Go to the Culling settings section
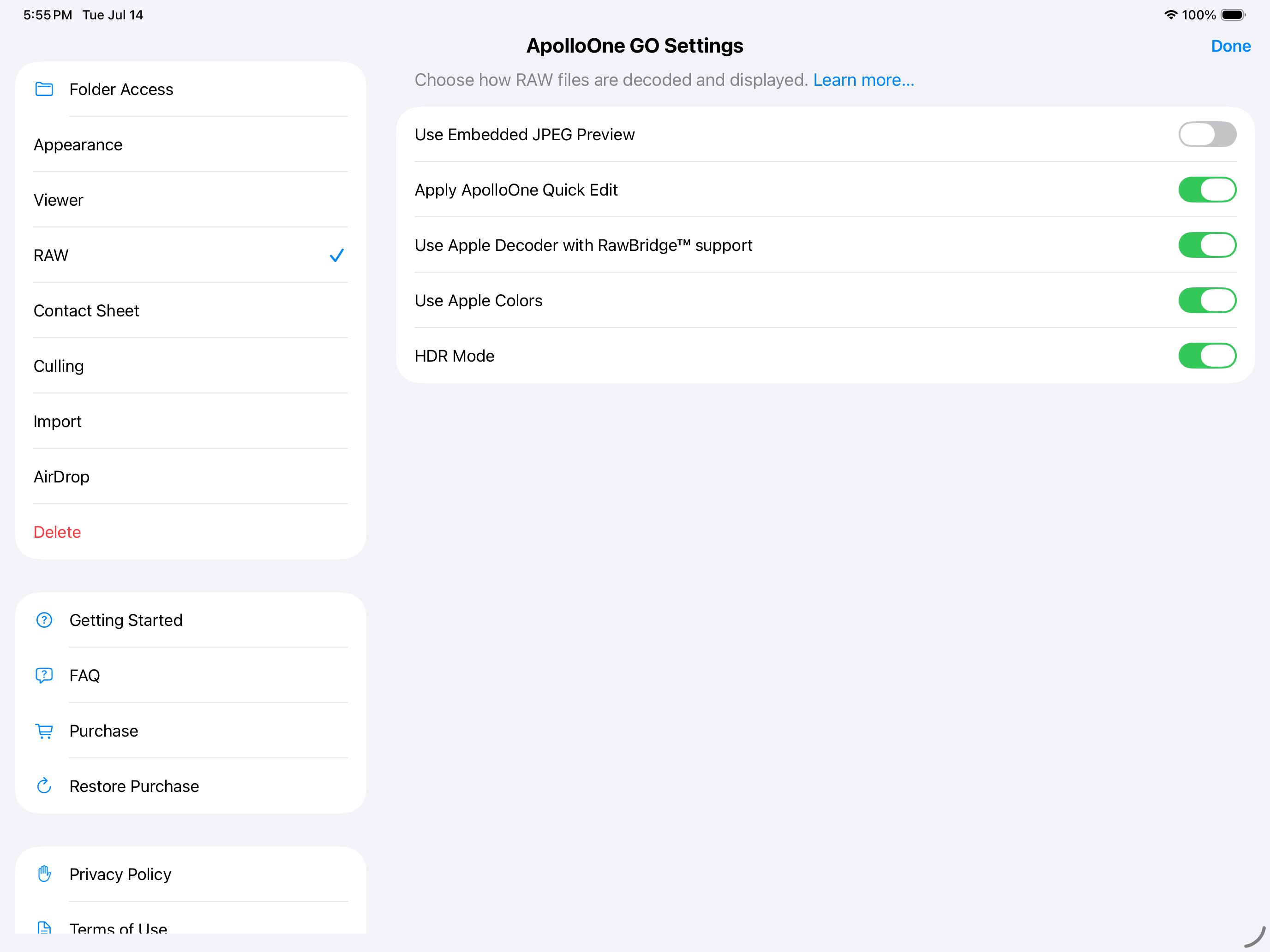Image resolution: width=1270 pixels, height=952 pixels. click(191, 366)
